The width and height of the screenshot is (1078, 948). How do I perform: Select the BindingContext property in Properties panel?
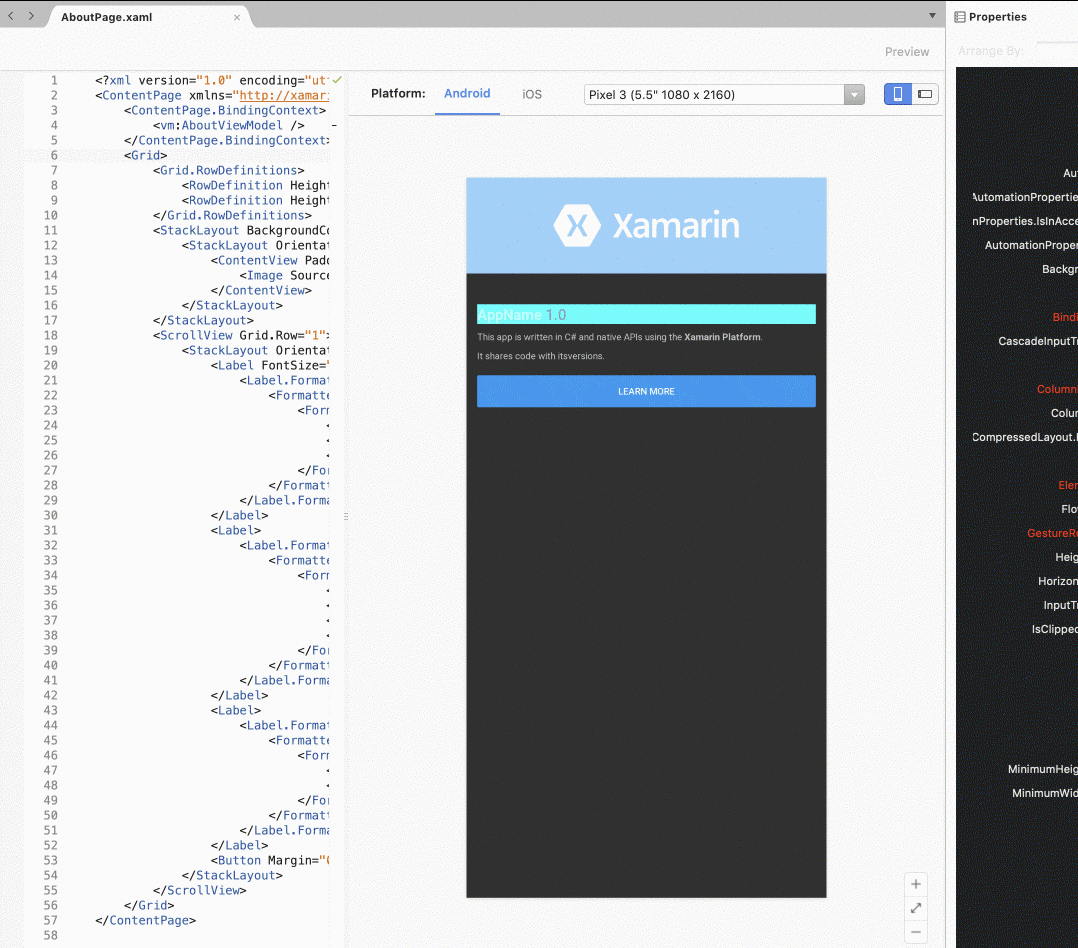[1064, 317]
